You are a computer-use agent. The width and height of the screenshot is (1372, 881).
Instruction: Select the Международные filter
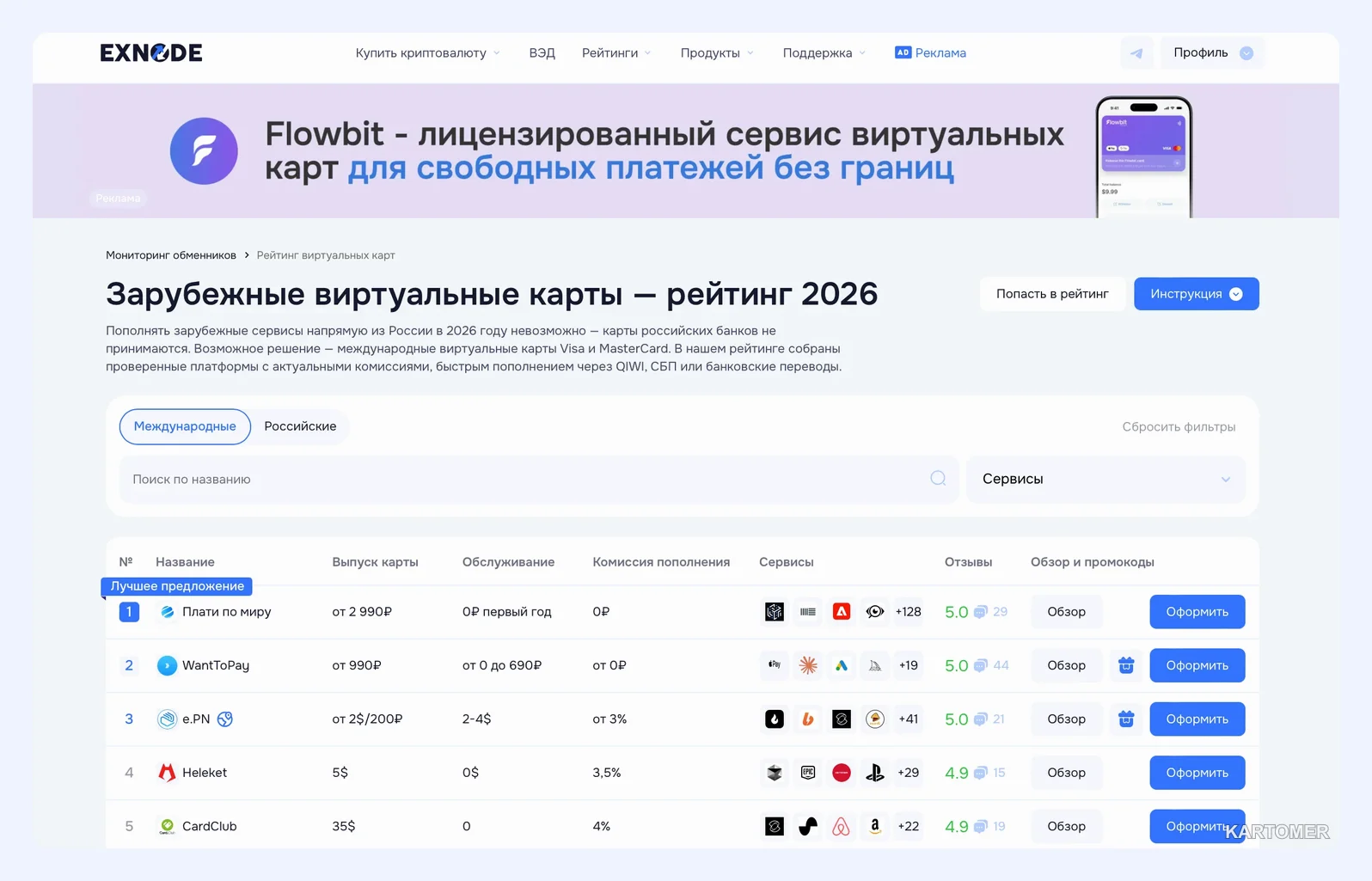pos(185,426)
